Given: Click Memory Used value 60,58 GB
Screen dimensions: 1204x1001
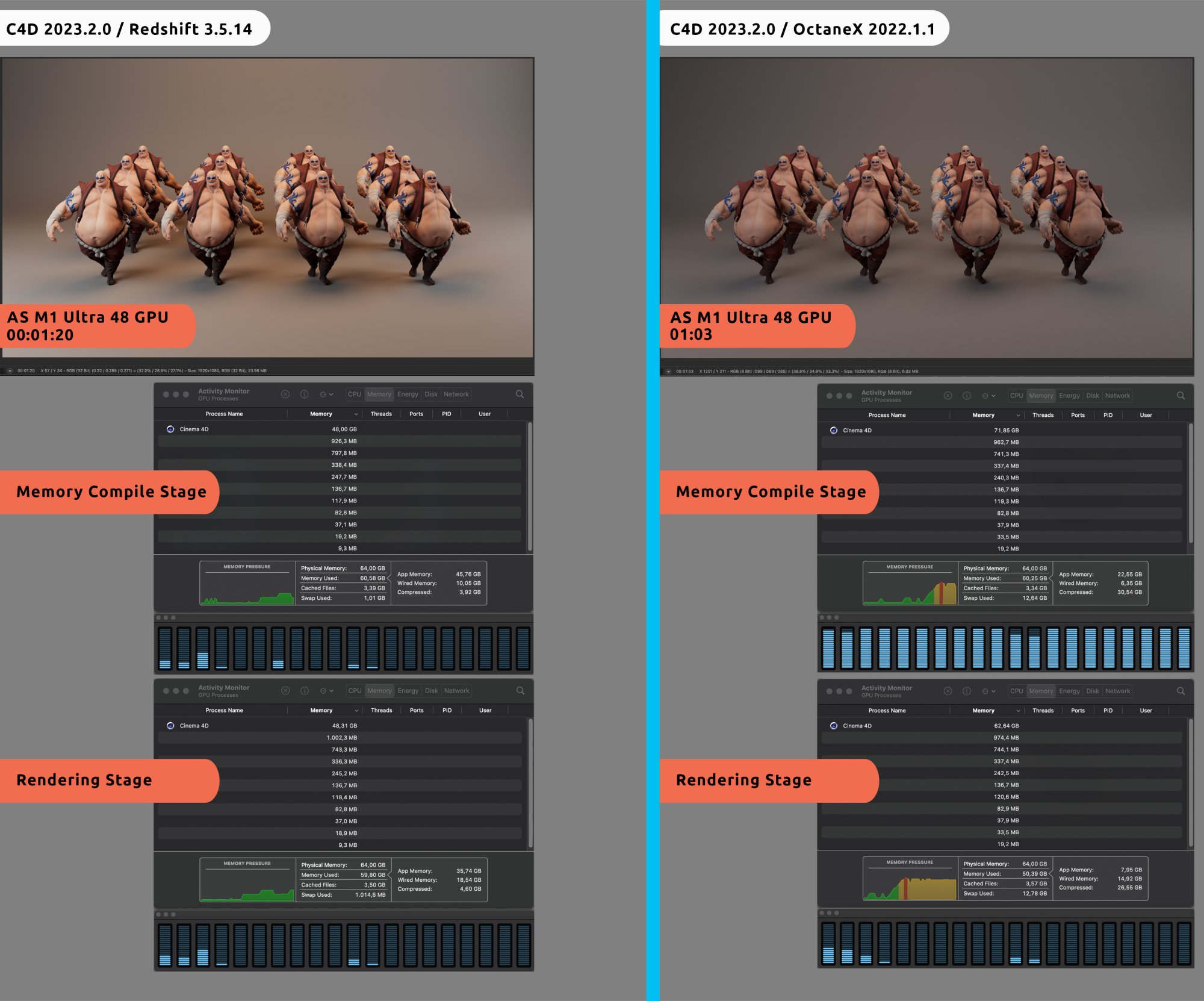Looking at the screenshot, I should [x=373, y=578].
